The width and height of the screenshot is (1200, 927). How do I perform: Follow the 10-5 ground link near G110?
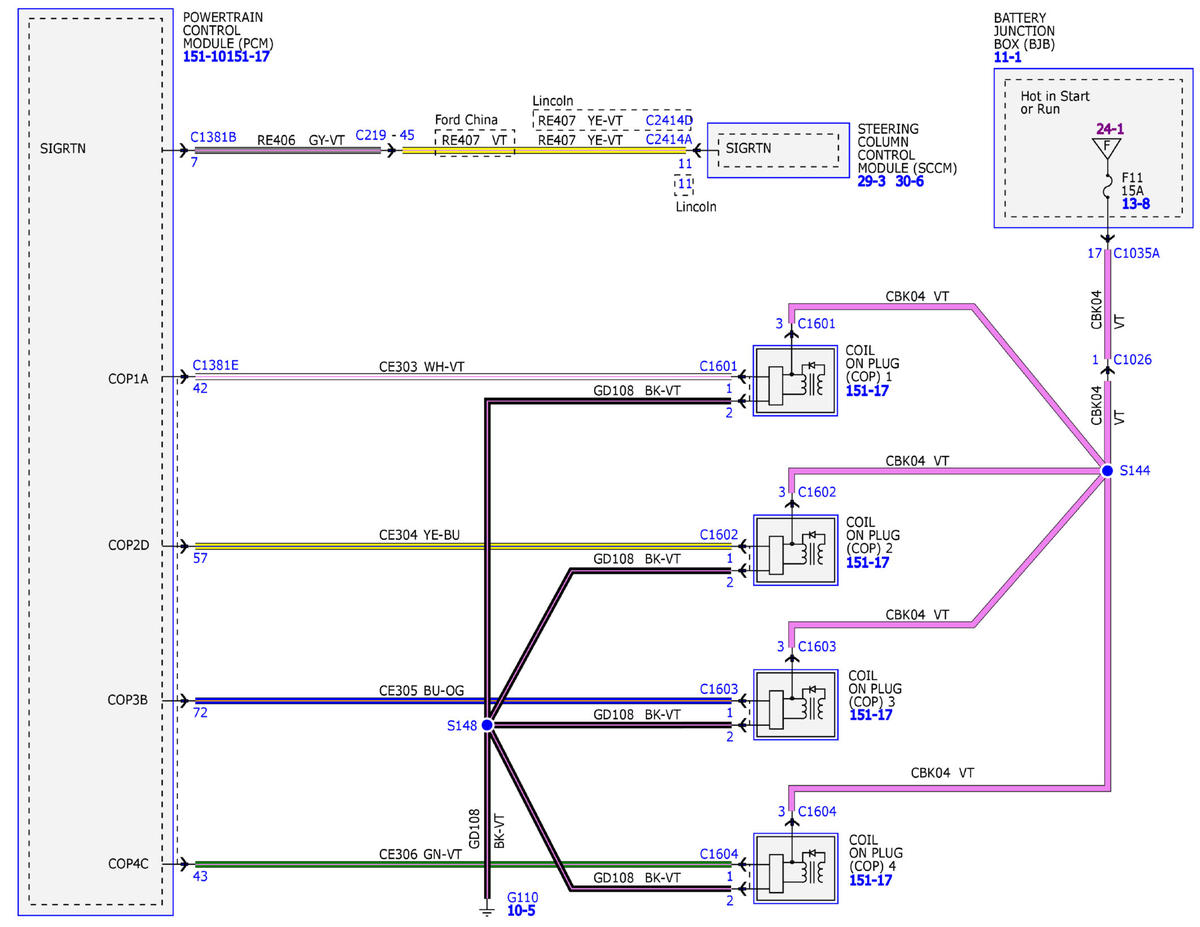tap(522, 912)
